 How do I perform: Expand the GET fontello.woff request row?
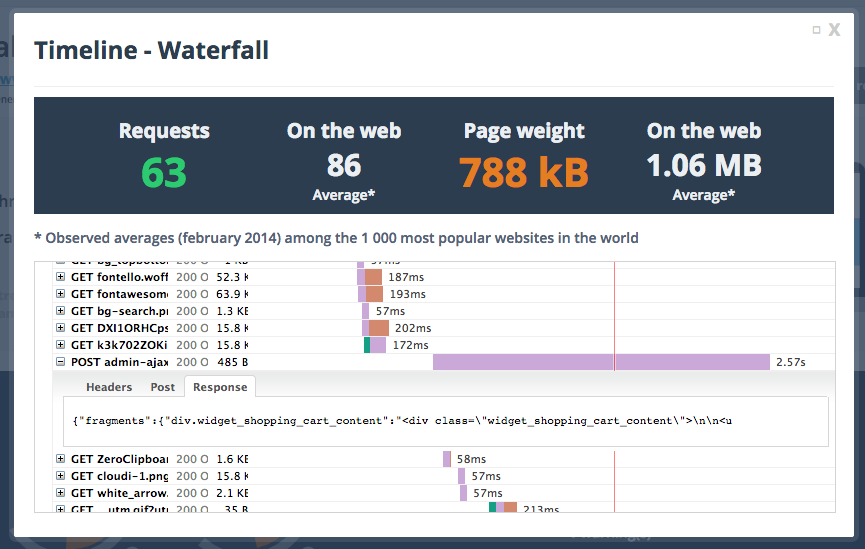[61, 277]
